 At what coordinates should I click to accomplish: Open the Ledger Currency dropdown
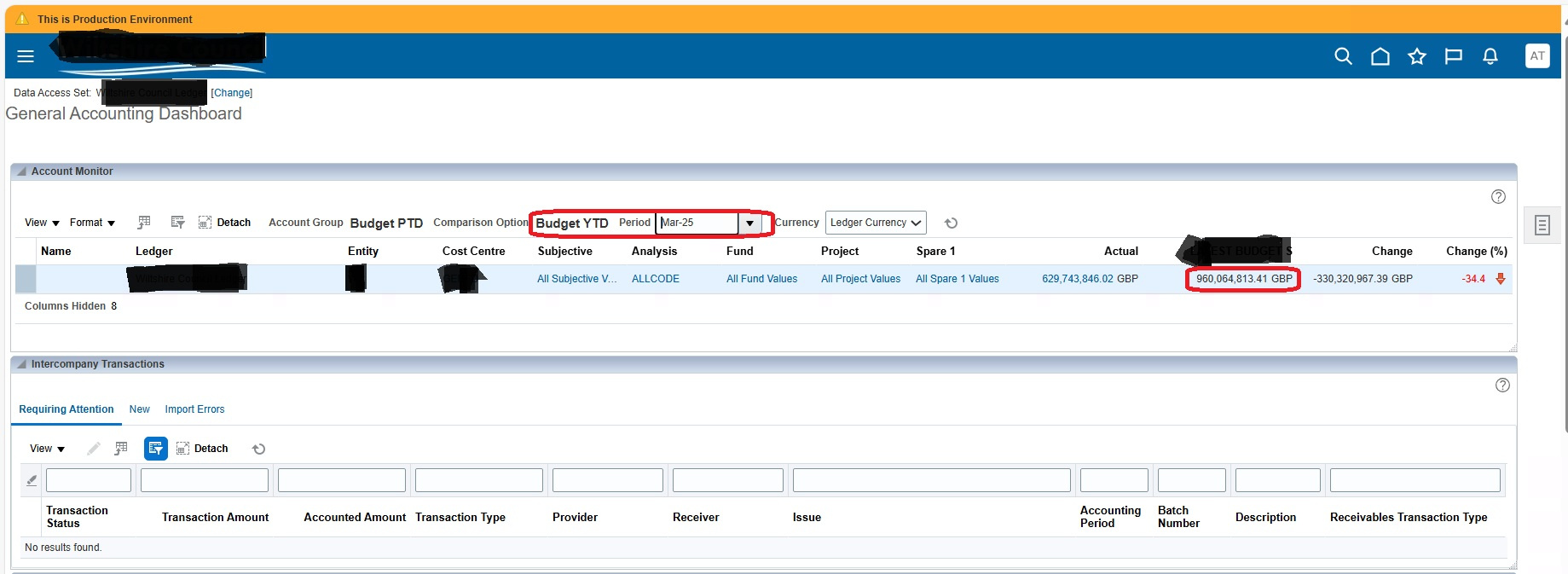tap(876, 223)
